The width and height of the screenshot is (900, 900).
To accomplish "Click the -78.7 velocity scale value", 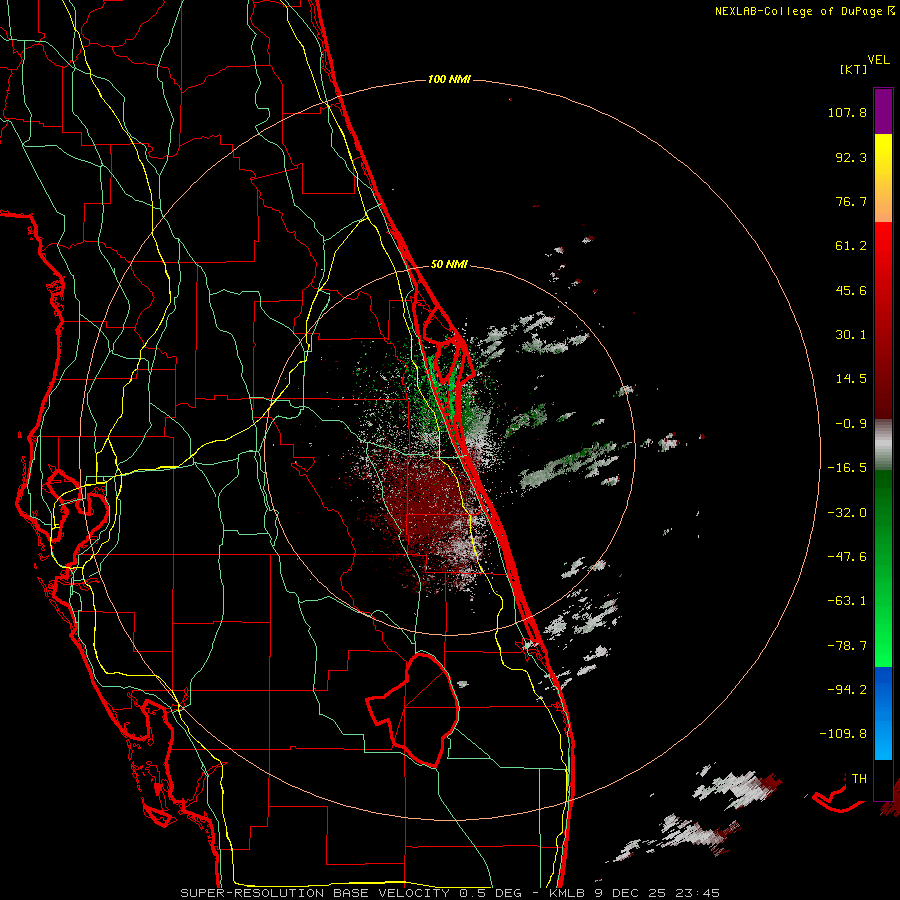I will (847, 646).
